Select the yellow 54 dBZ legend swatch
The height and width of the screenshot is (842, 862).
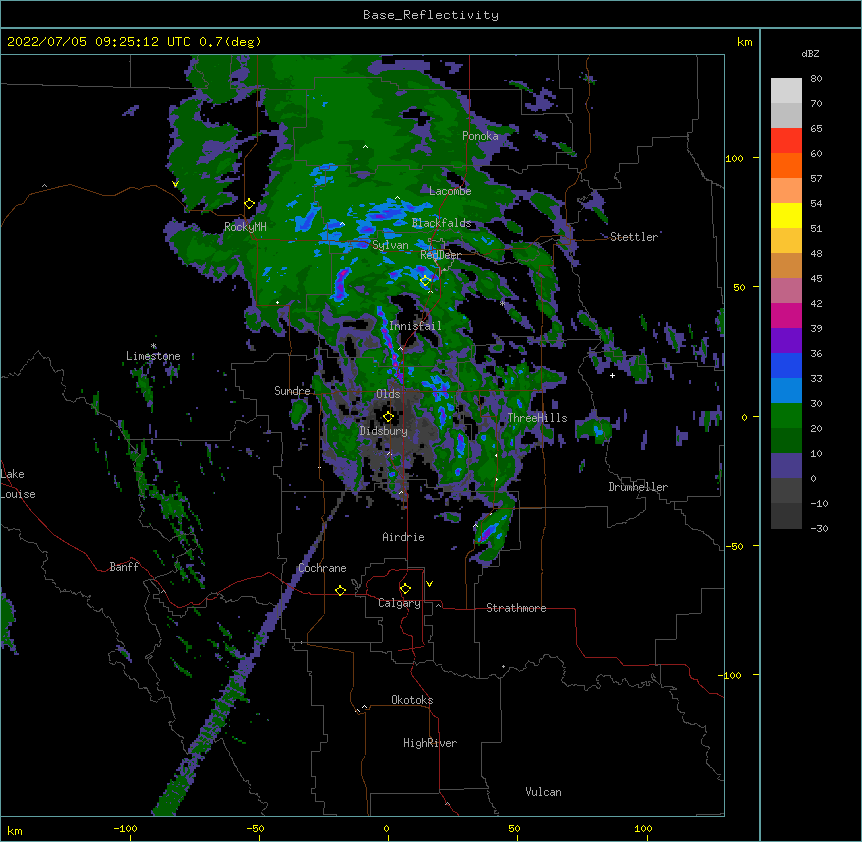click(786, 215)
